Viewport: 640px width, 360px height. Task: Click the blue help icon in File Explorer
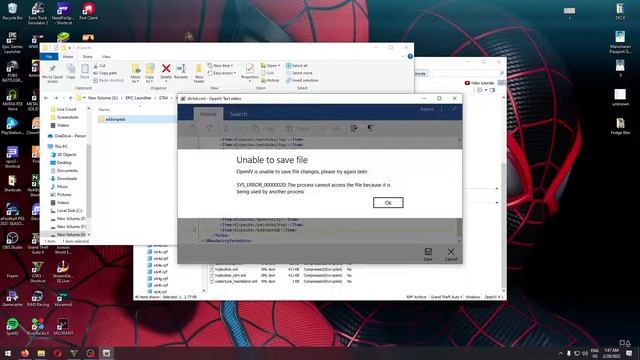coord(410,56)
